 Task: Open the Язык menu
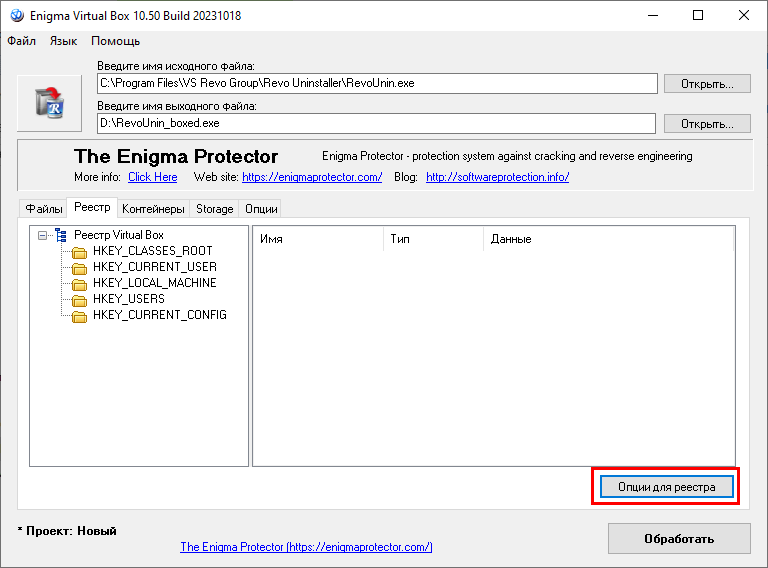click(x=63, y=41)
